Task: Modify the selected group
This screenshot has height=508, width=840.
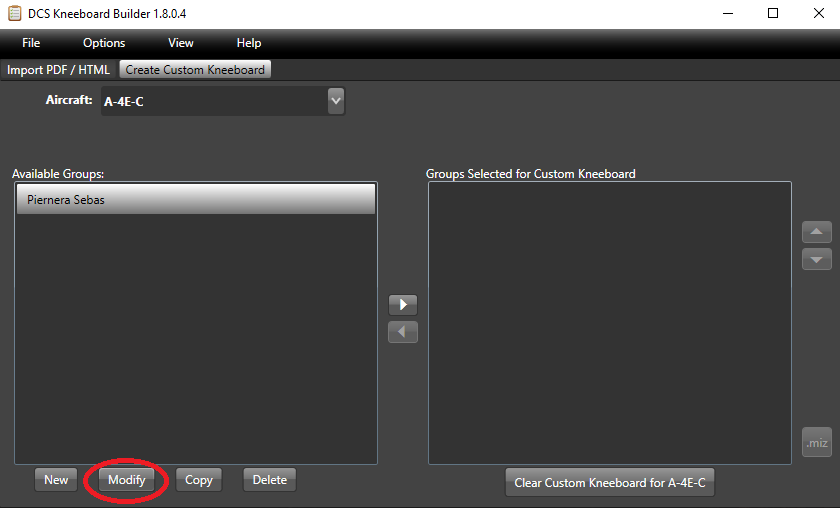Action: tap(126, 480)
